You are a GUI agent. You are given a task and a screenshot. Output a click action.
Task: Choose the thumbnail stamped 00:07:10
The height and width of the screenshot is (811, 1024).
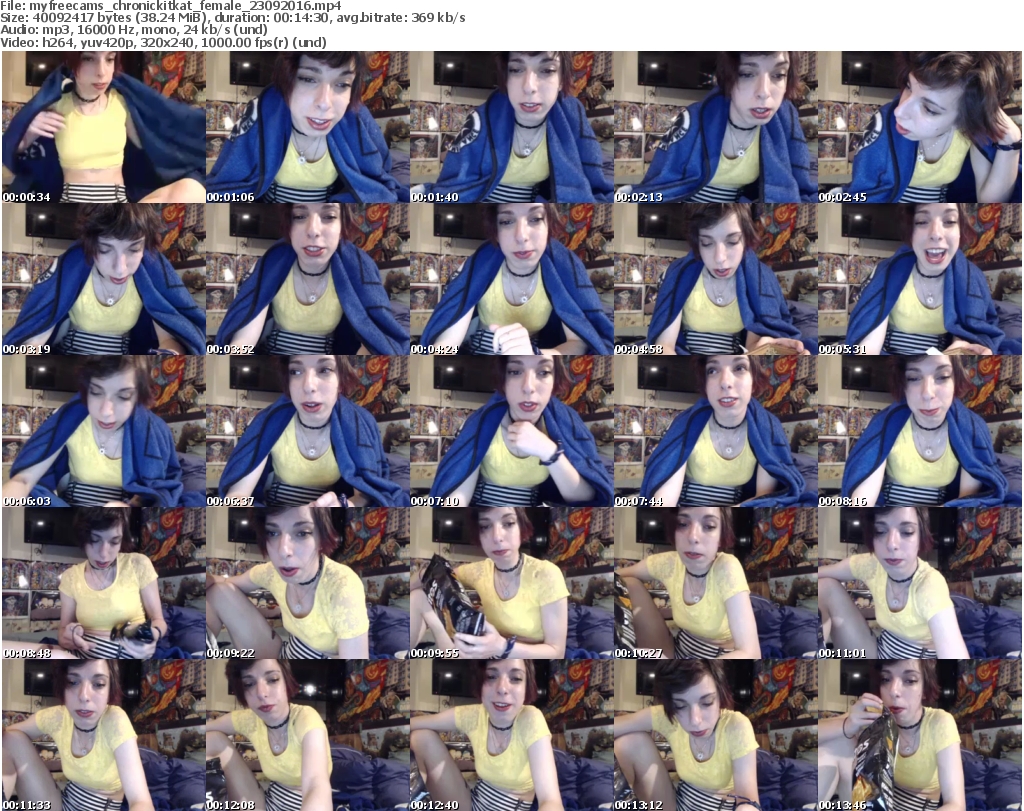pyautogui.click(x=511, y=432)
